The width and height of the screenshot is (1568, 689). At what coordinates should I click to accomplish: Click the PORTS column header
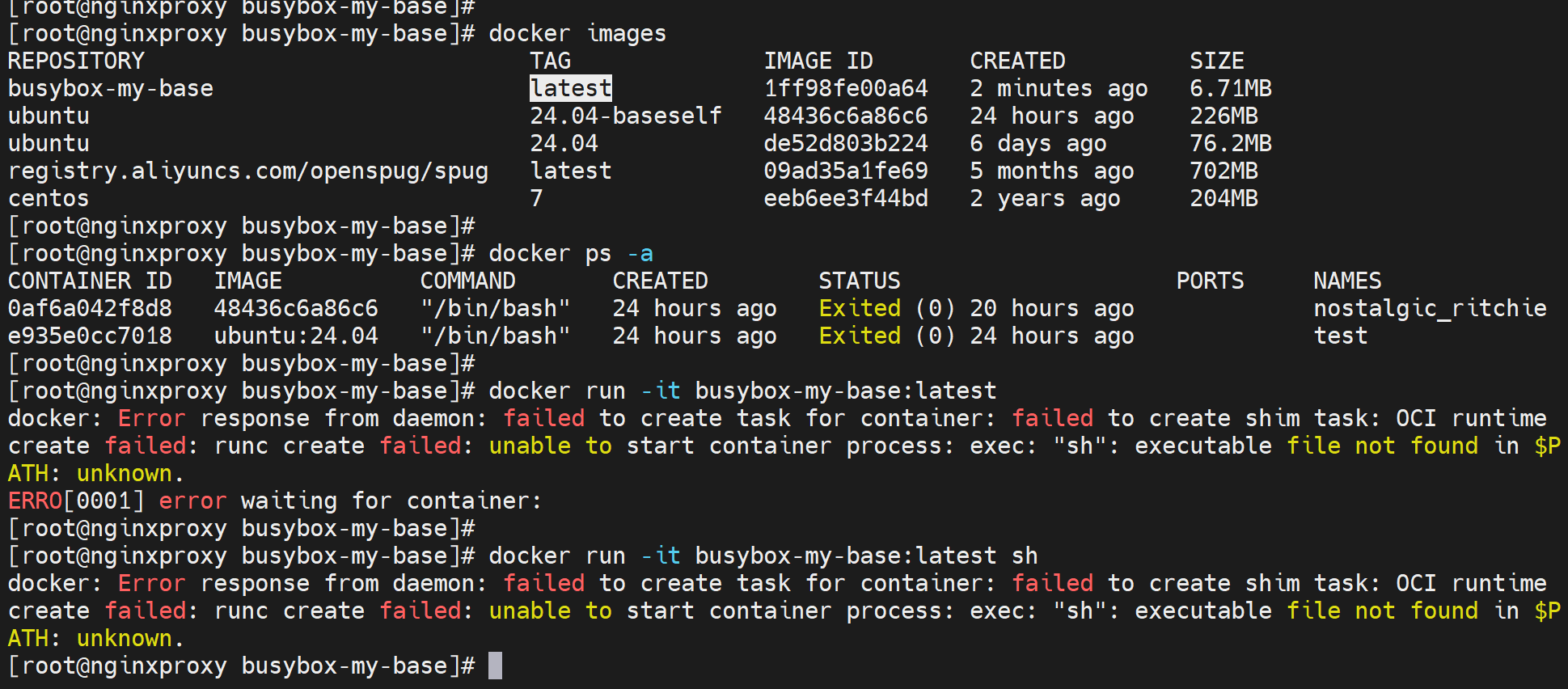tap(1210, 281)
